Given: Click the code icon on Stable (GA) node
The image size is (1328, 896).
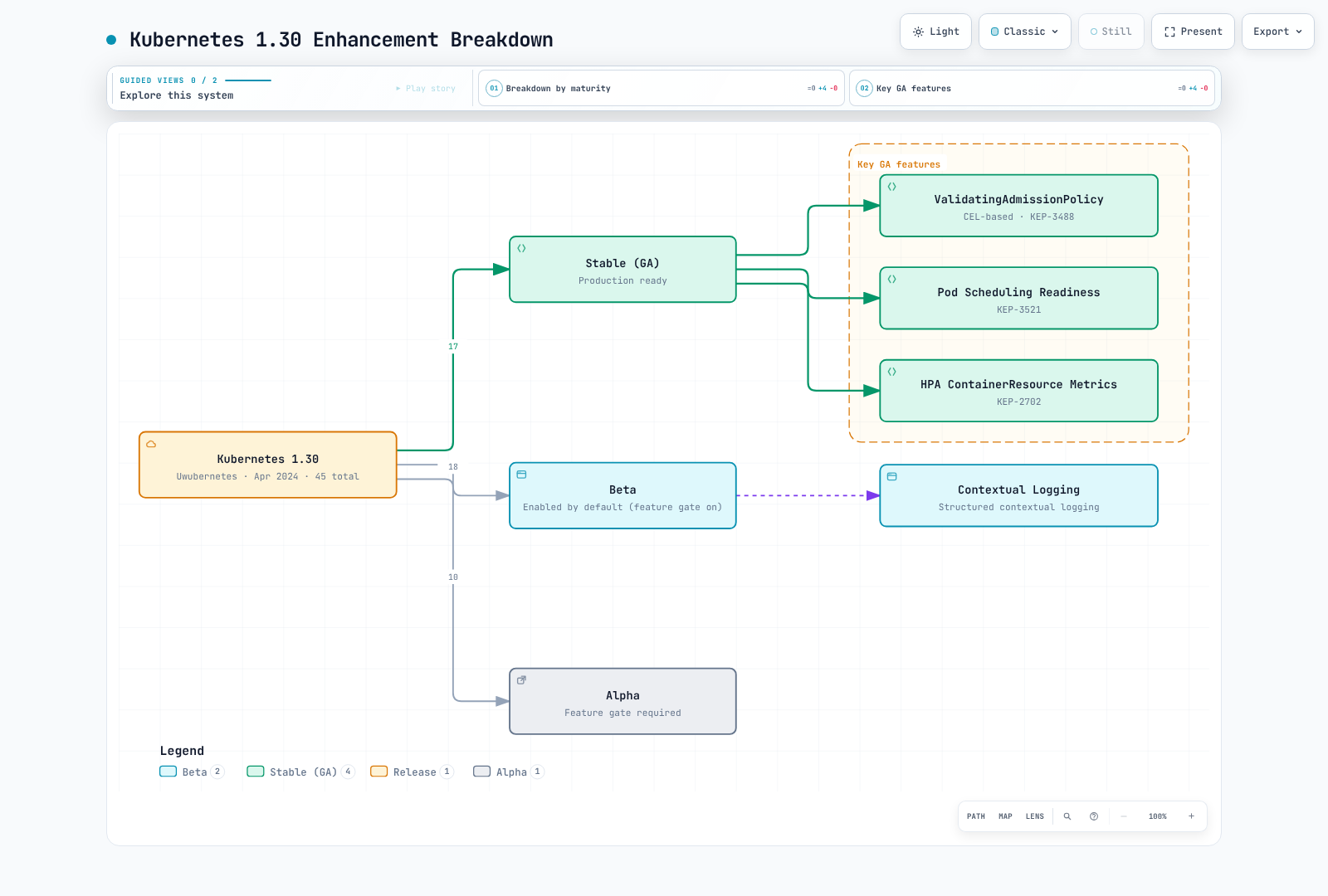Looking at the screenshot, I should 521,248.
